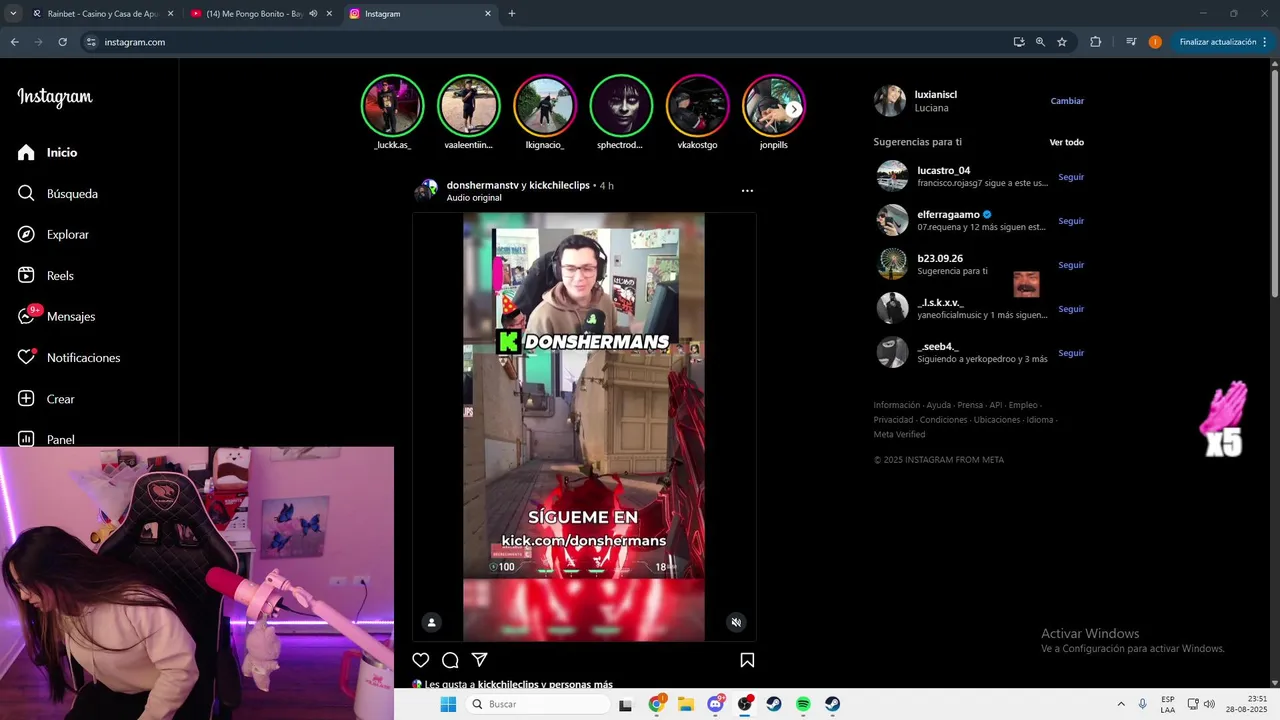Click the Información footer link
The width and height of the screenshot is (1280, 720).
[x=896, y=405]
